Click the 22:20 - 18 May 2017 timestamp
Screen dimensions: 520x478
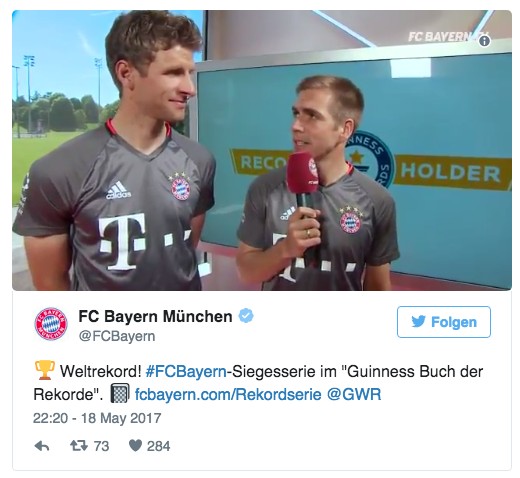click(x=97, y=418)
